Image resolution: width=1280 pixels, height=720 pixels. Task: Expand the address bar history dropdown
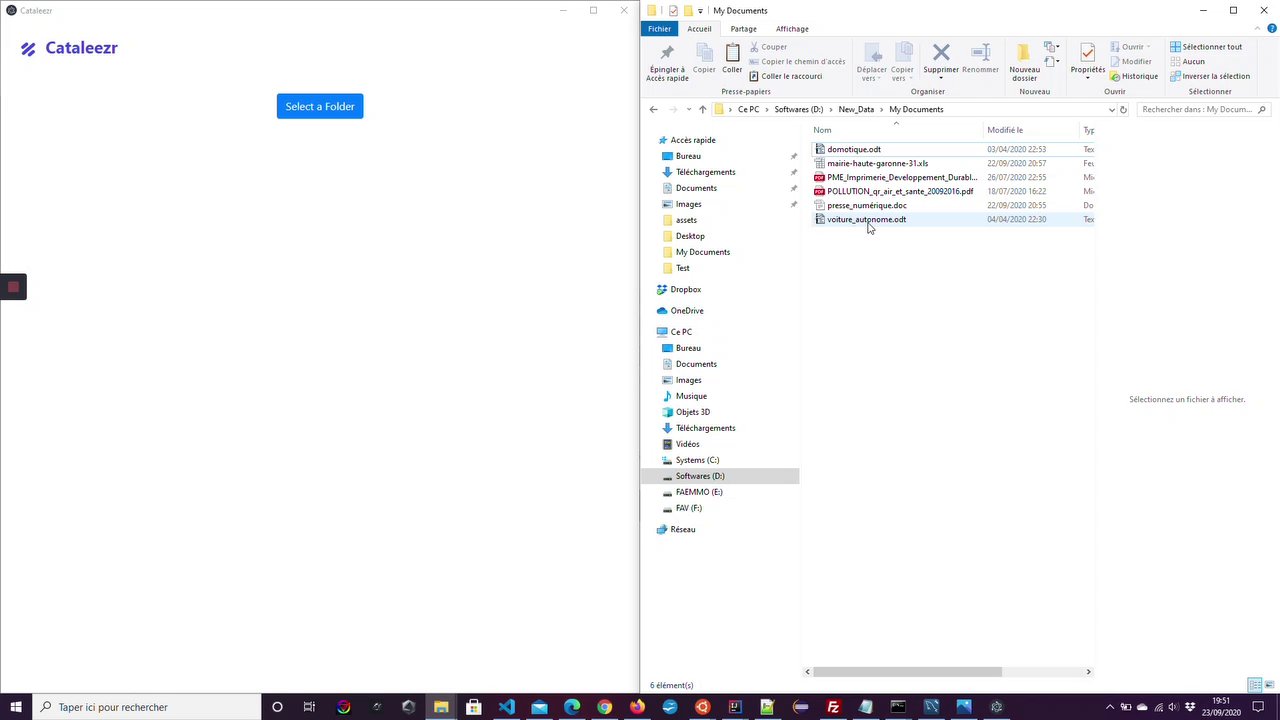[x=1111, y=110]
